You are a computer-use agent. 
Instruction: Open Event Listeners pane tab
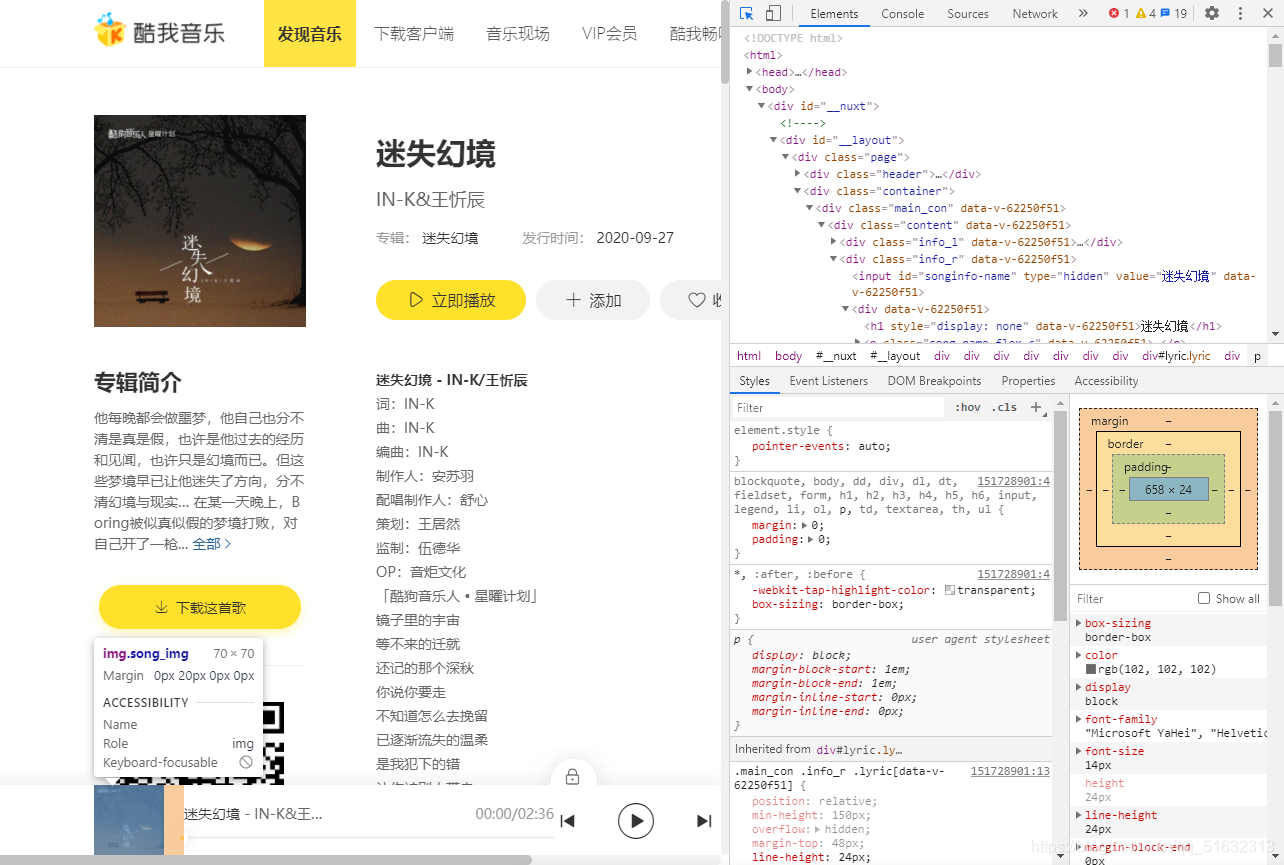click(x=829, y=381)
